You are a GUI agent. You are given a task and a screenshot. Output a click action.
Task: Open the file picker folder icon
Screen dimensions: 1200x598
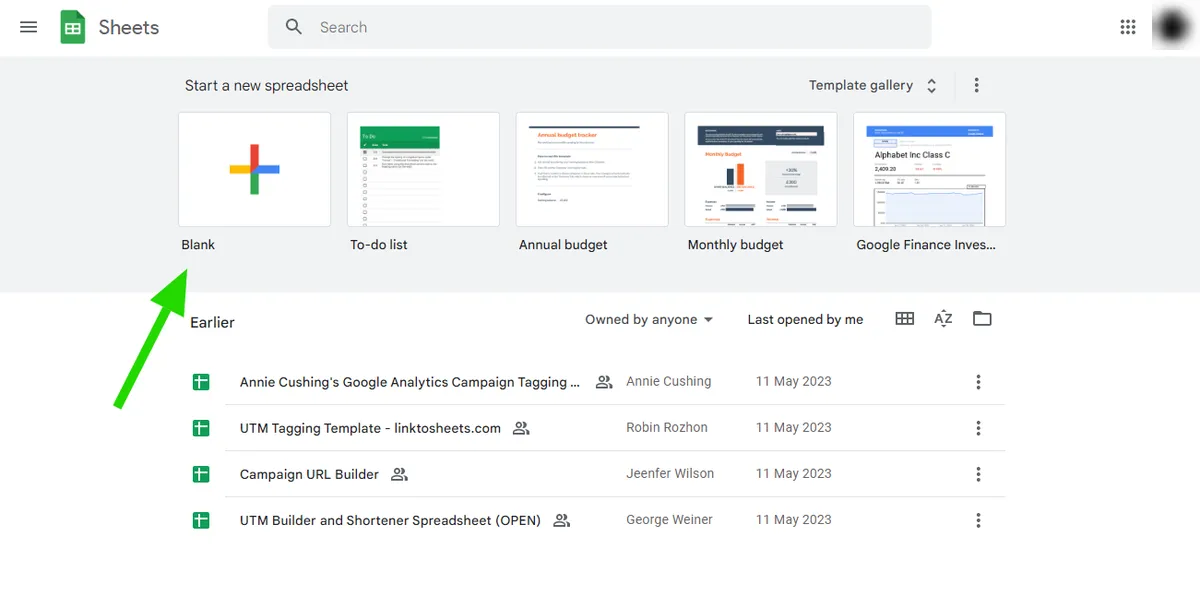pos(981,318)
